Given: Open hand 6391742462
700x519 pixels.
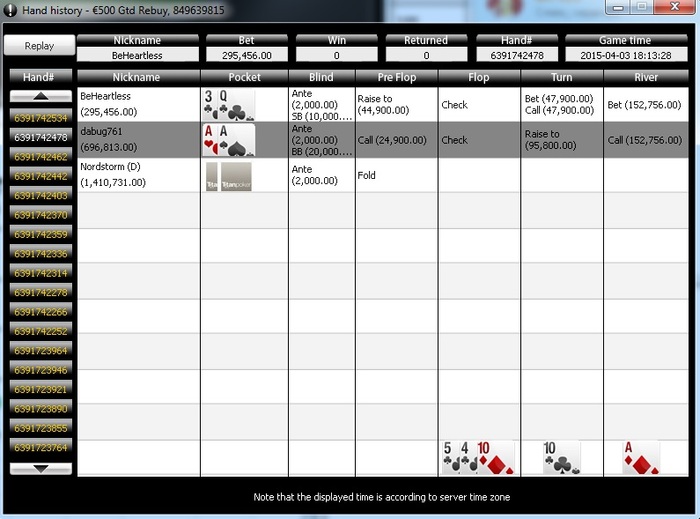Looking at the screenshot, I should pos(41,157).
